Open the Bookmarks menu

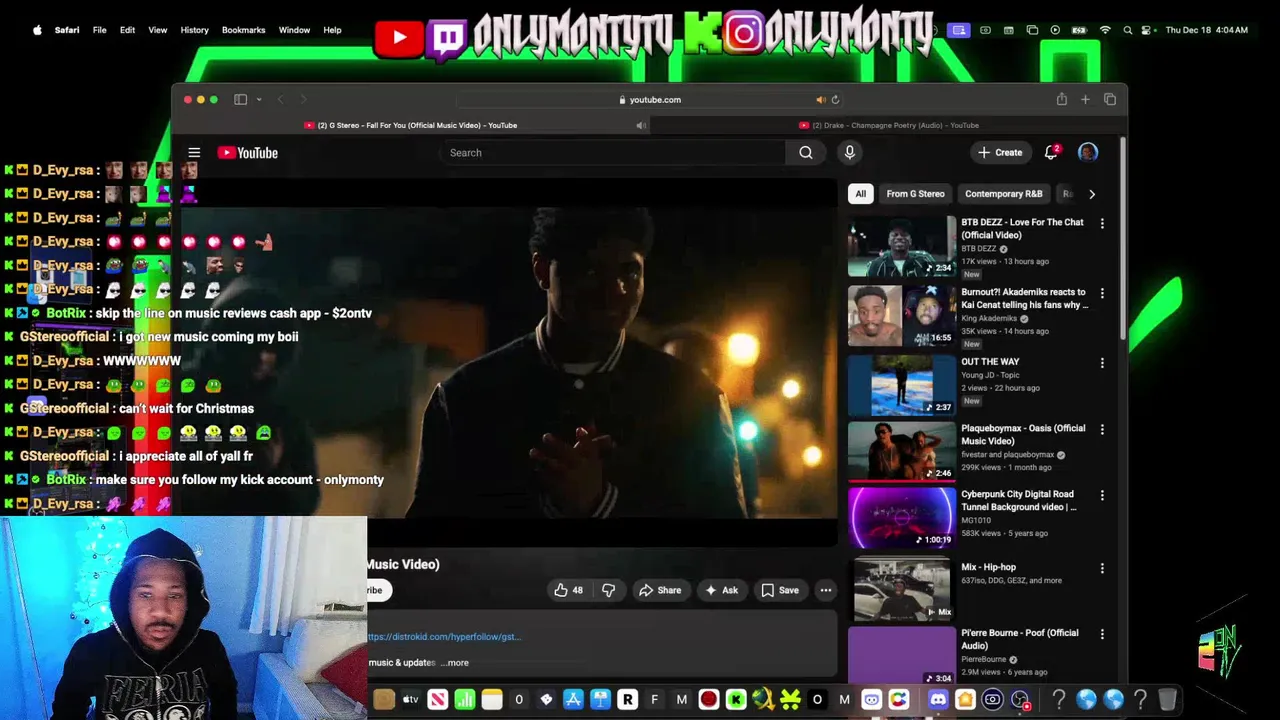pos(244,30)
